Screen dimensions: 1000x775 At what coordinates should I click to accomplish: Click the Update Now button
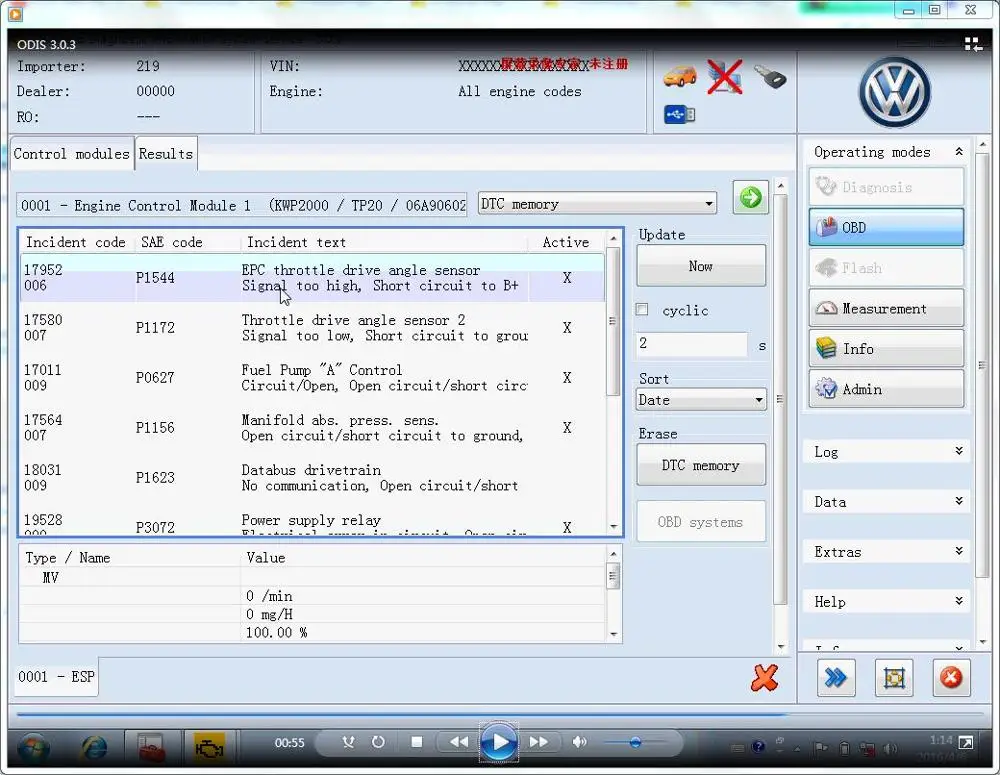(x=701, y=266)
